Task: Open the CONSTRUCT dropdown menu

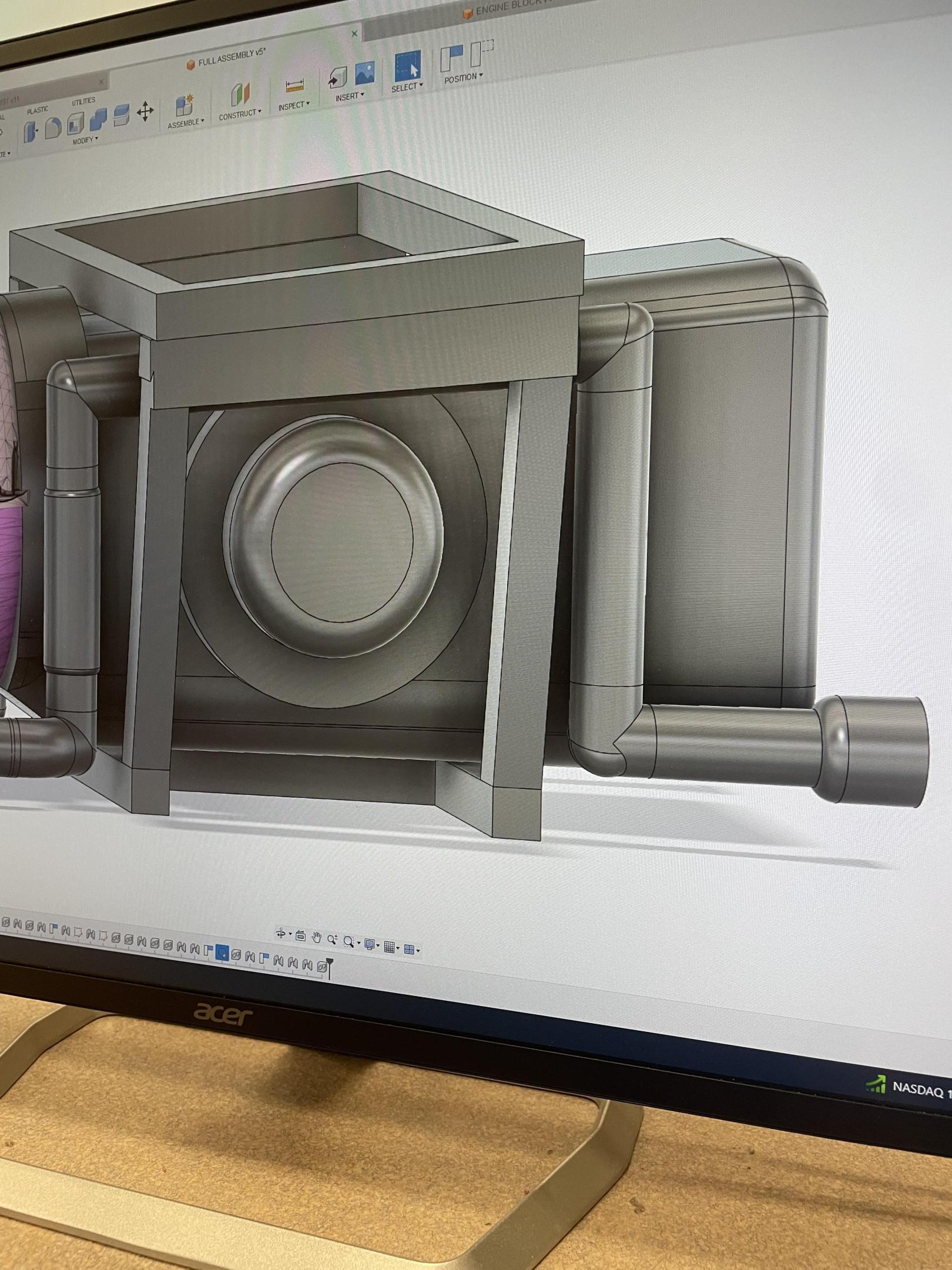Action: (x=240, y=114)
